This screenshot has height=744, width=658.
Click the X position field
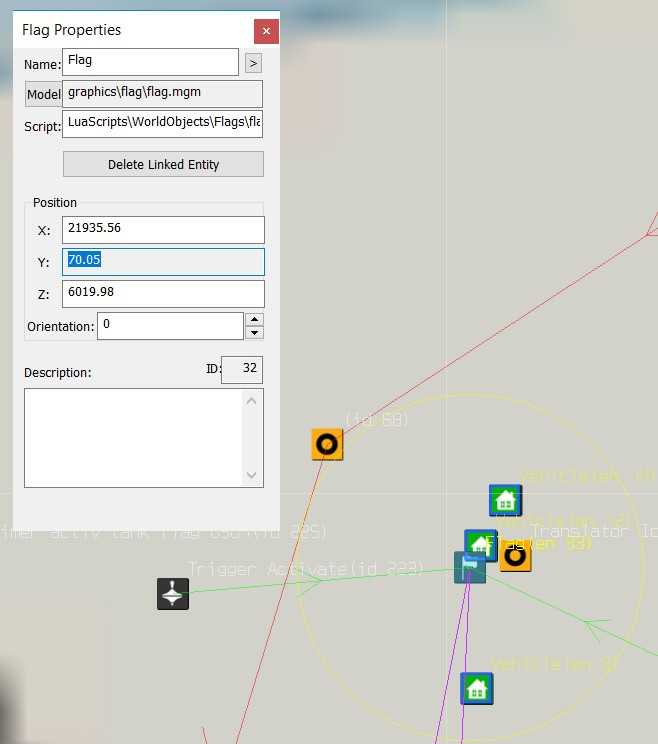[162, 229]
